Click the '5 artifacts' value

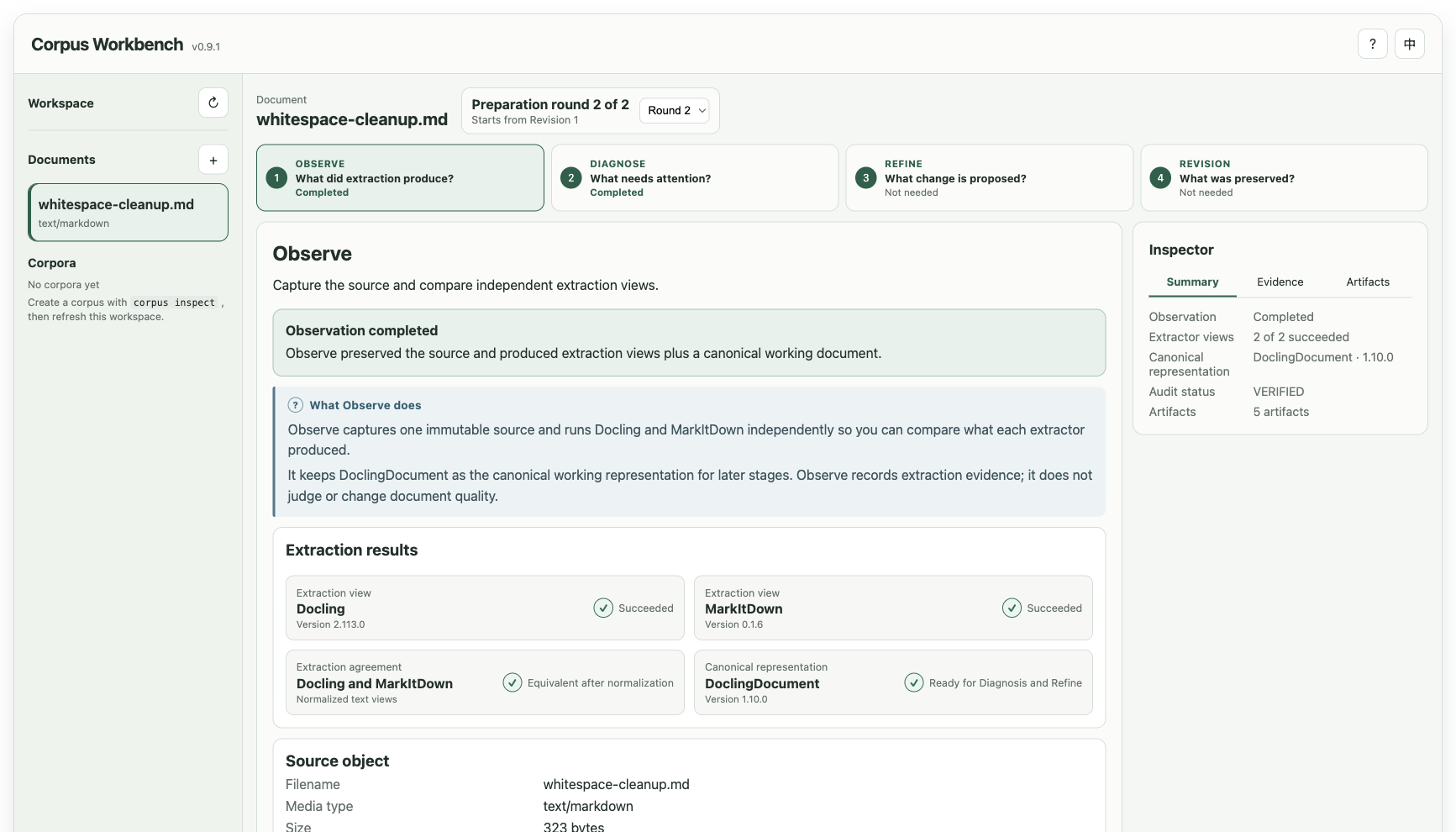(x=1280, y=412)
